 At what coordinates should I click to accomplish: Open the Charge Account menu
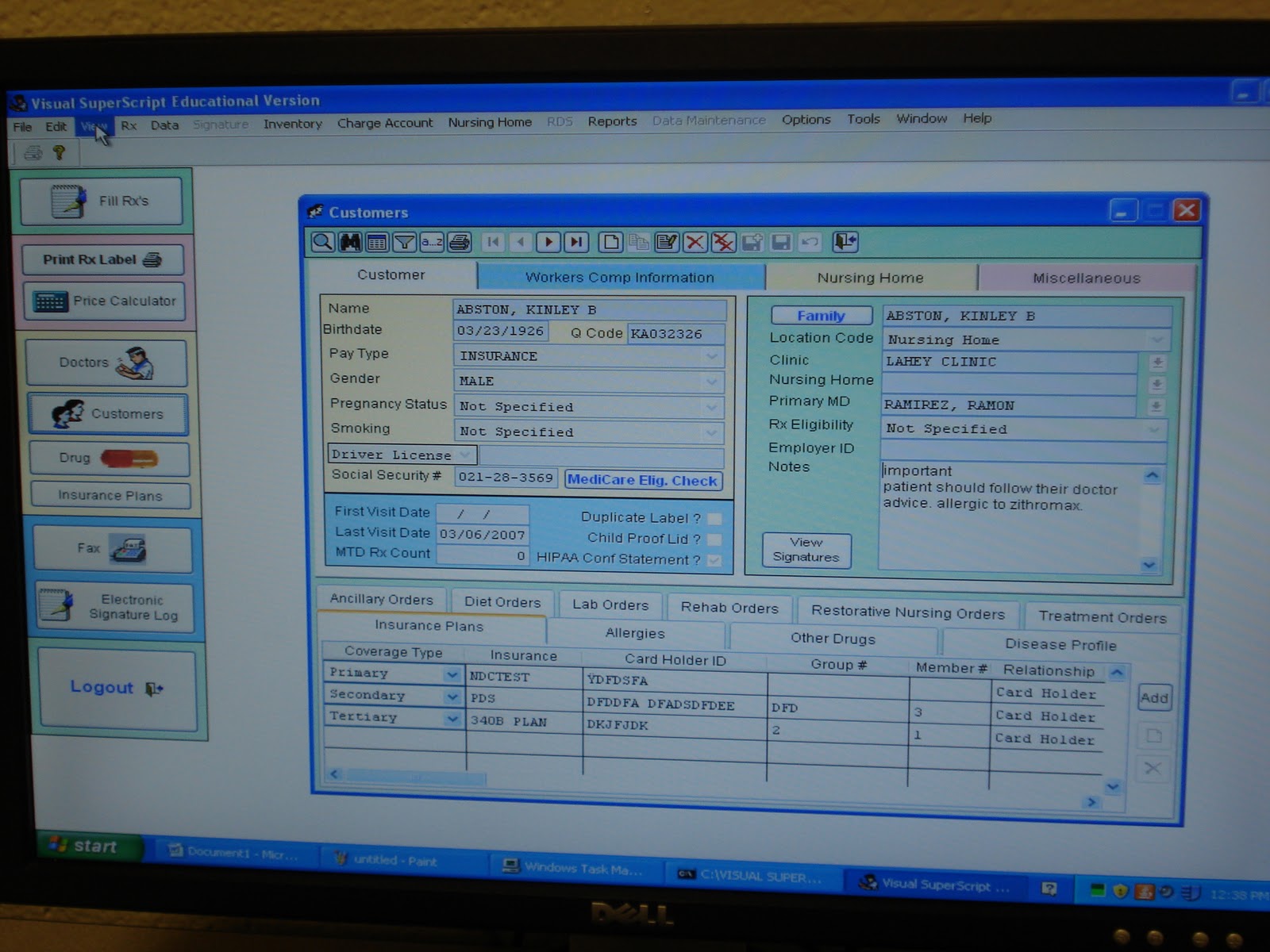(x=385, y=123)
